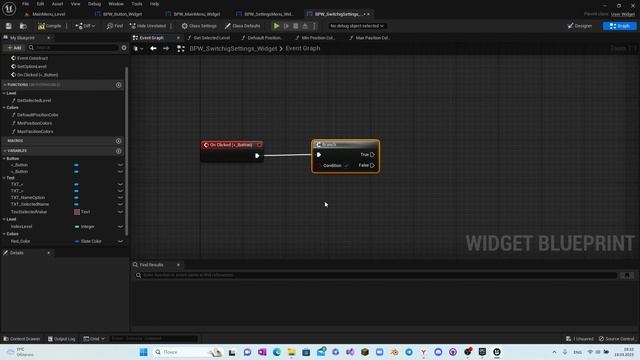Click the Branch True output pin
Viewport: 640px width, 360px height.
point(372,155)
